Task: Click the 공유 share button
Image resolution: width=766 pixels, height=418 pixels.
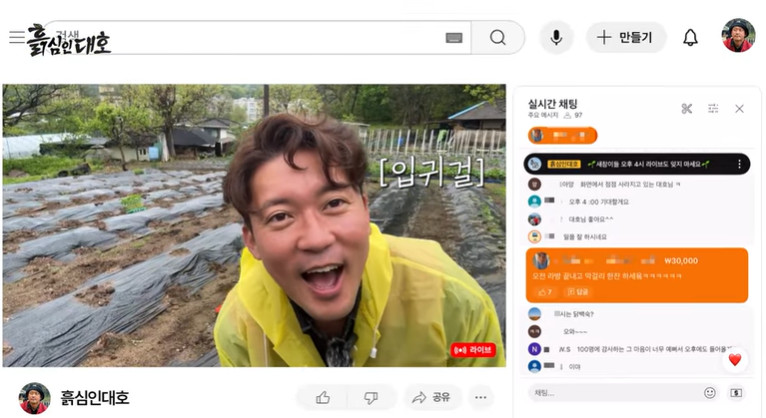Action: pos(432,397)
